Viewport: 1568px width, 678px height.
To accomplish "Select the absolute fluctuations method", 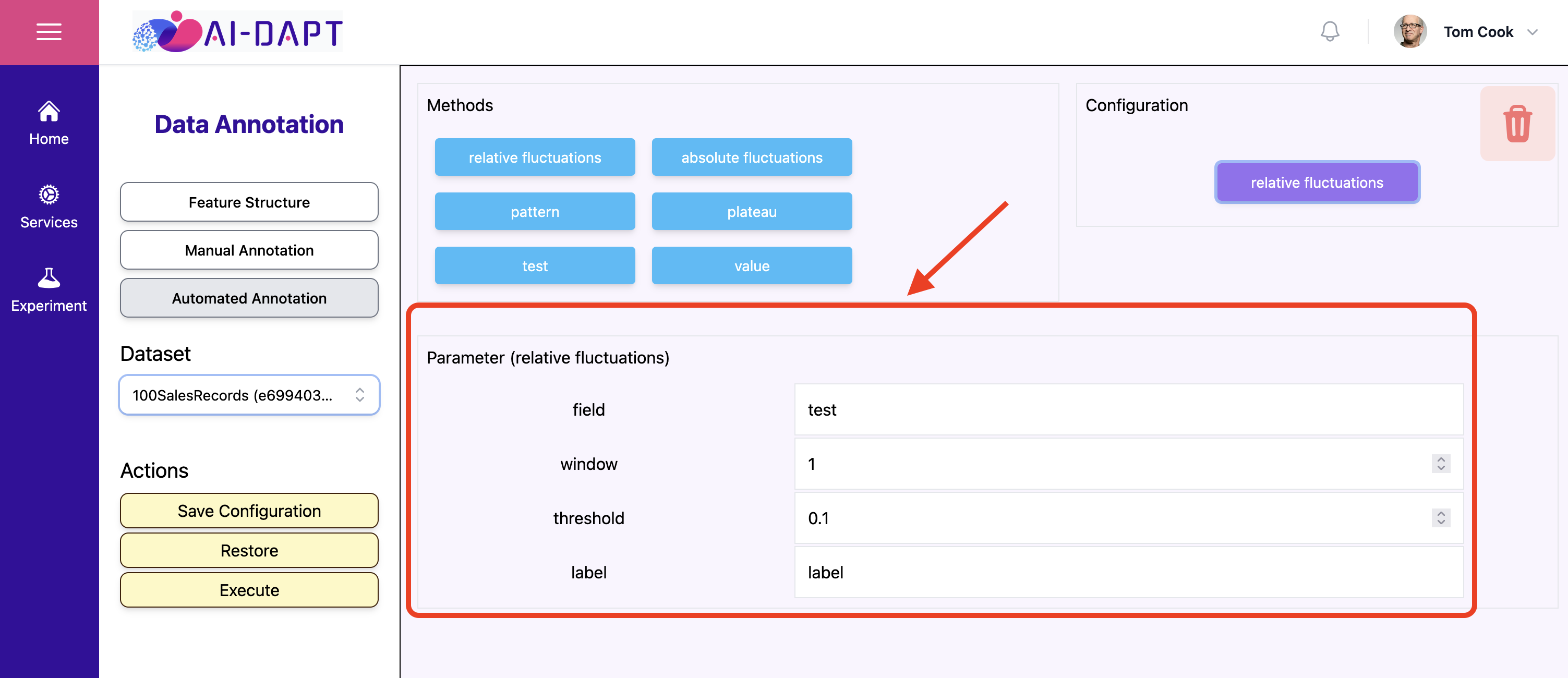I will [x=752, y=157].
